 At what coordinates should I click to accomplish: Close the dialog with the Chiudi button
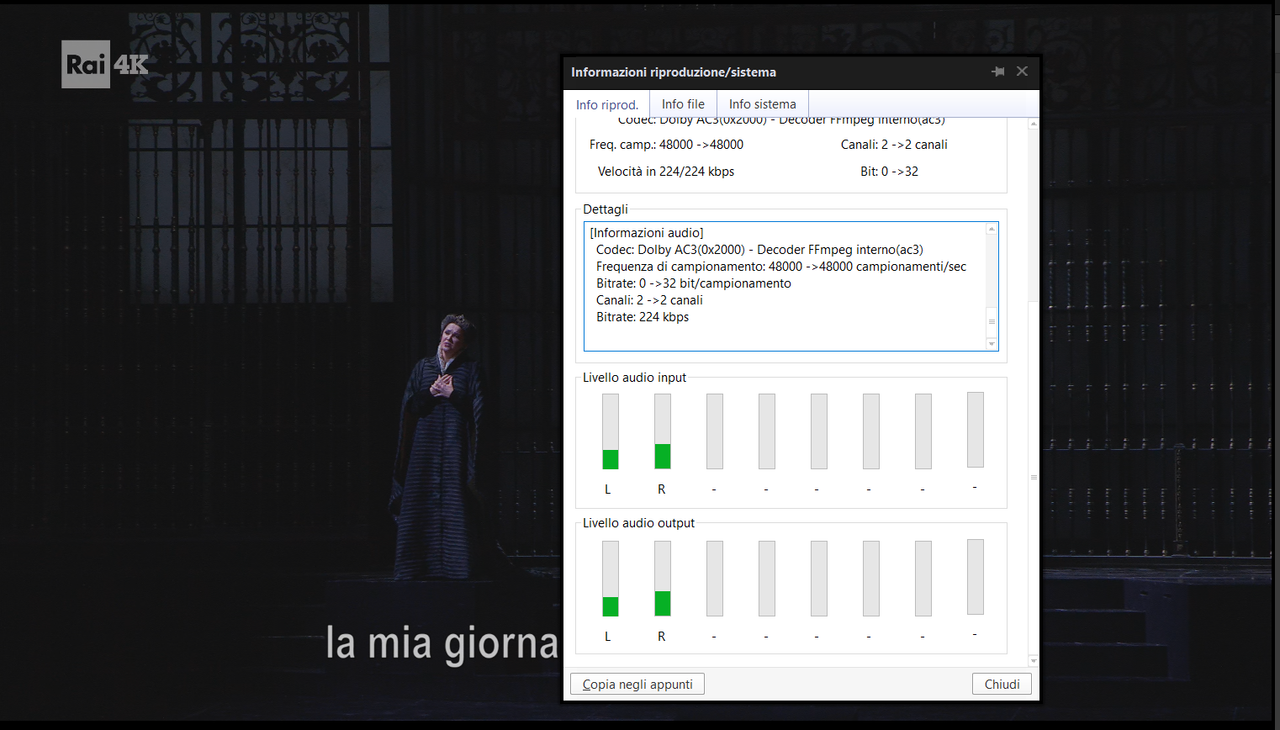pos(1001,683)
